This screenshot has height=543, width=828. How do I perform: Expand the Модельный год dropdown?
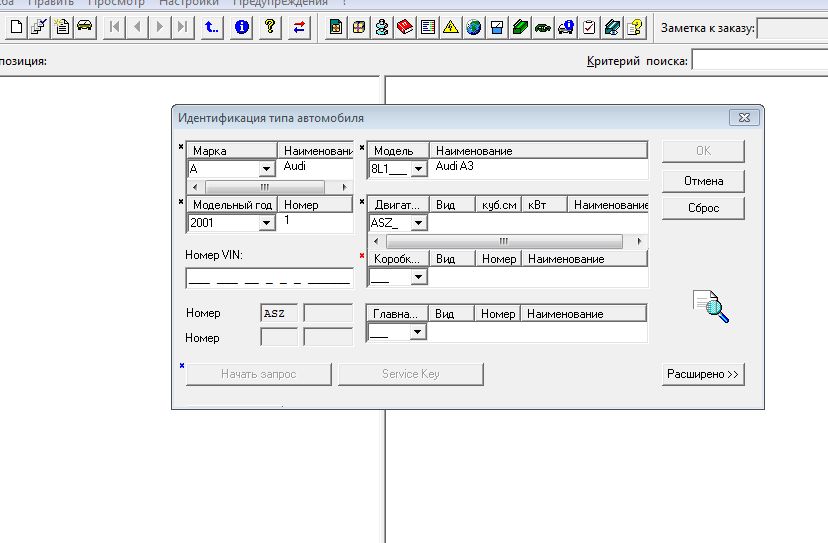[266, 223]
